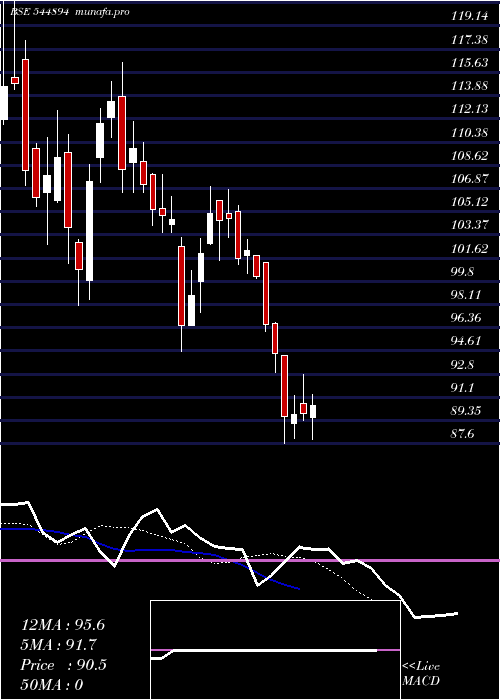Image resolution: width=500 pixels, height=700 pixels.
Task: Click the 96.36 price axis label
Action: point(466,318)
